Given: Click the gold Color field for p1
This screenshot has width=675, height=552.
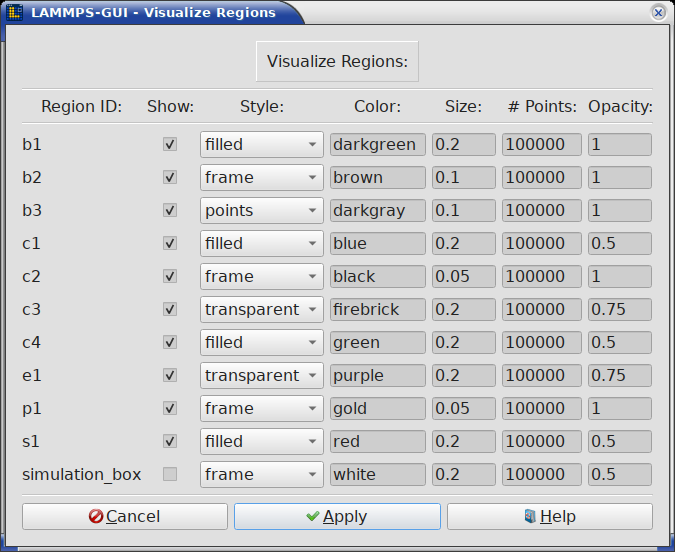Looking at the screenshot, I should click(378, 408).
